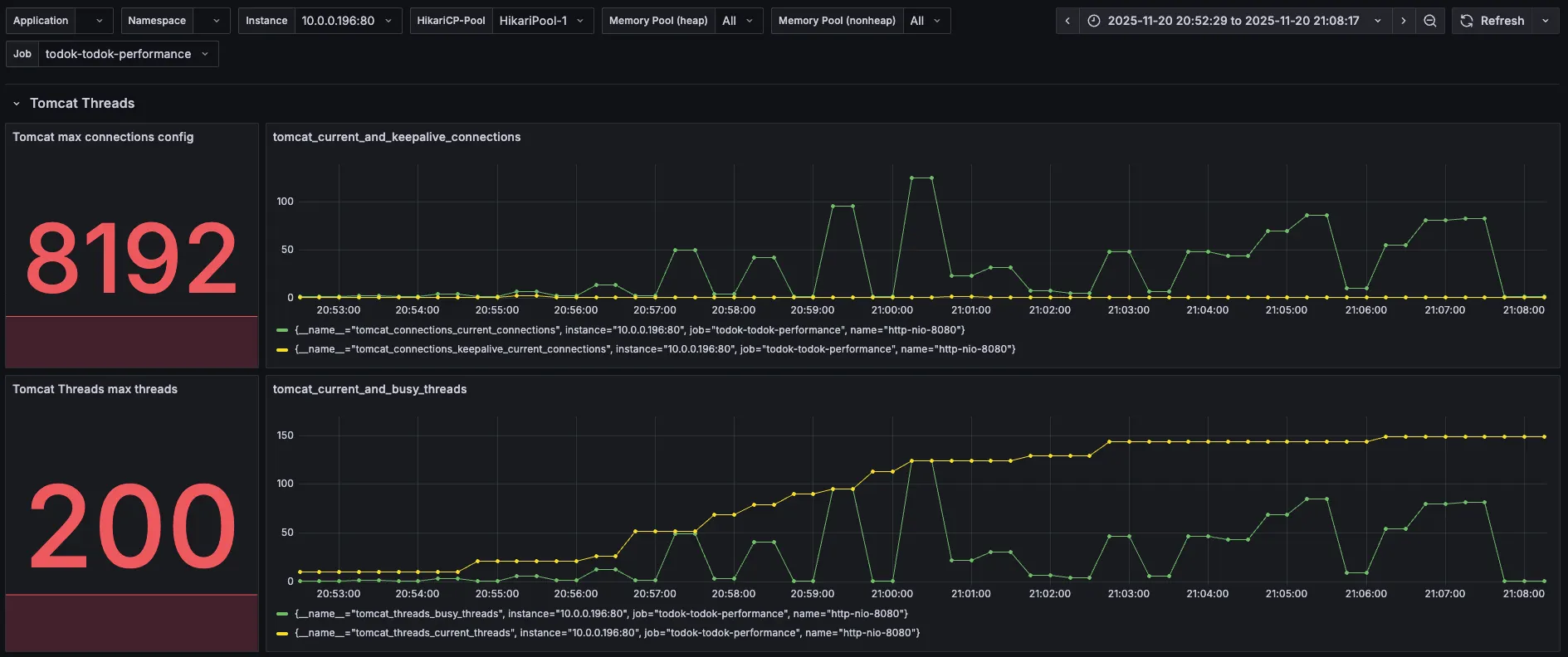The width and height of the screenshot is (1568, 657).
Task: Click the 21:00:00 label in connections chart
Action: pos(891,310)
